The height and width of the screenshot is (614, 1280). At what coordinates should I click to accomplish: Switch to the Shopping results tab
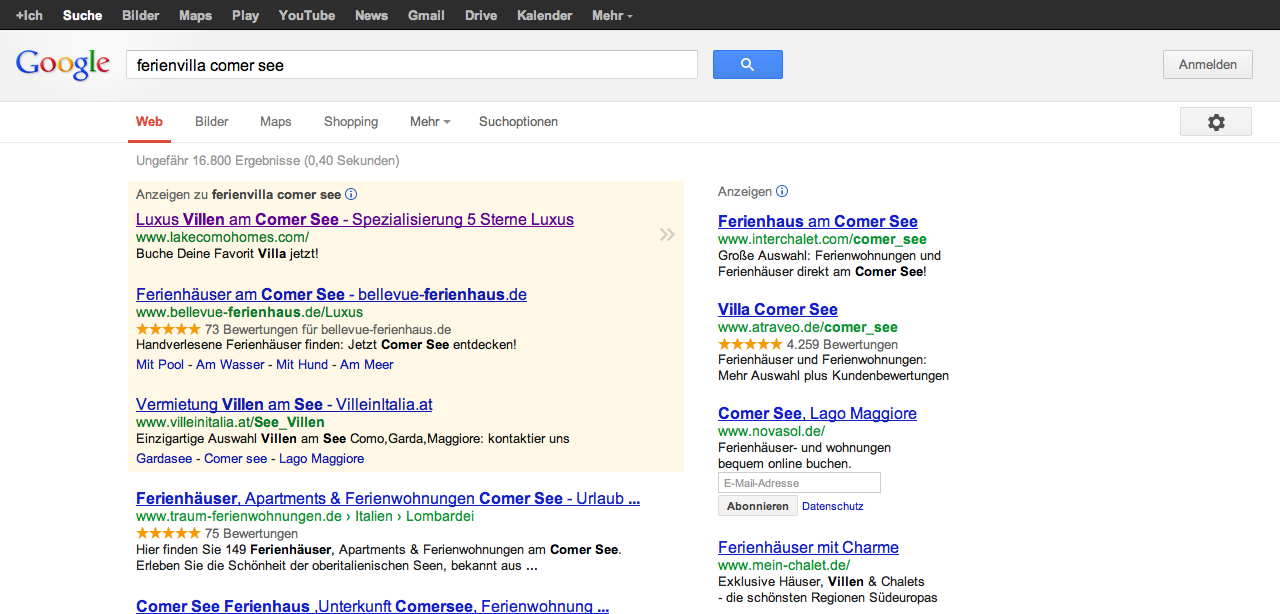[x=351, y=122]
